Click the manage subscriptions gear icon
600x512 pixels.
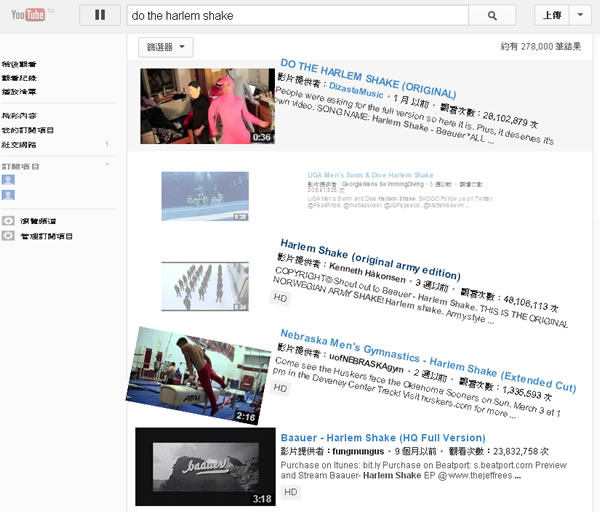point(8,236)
